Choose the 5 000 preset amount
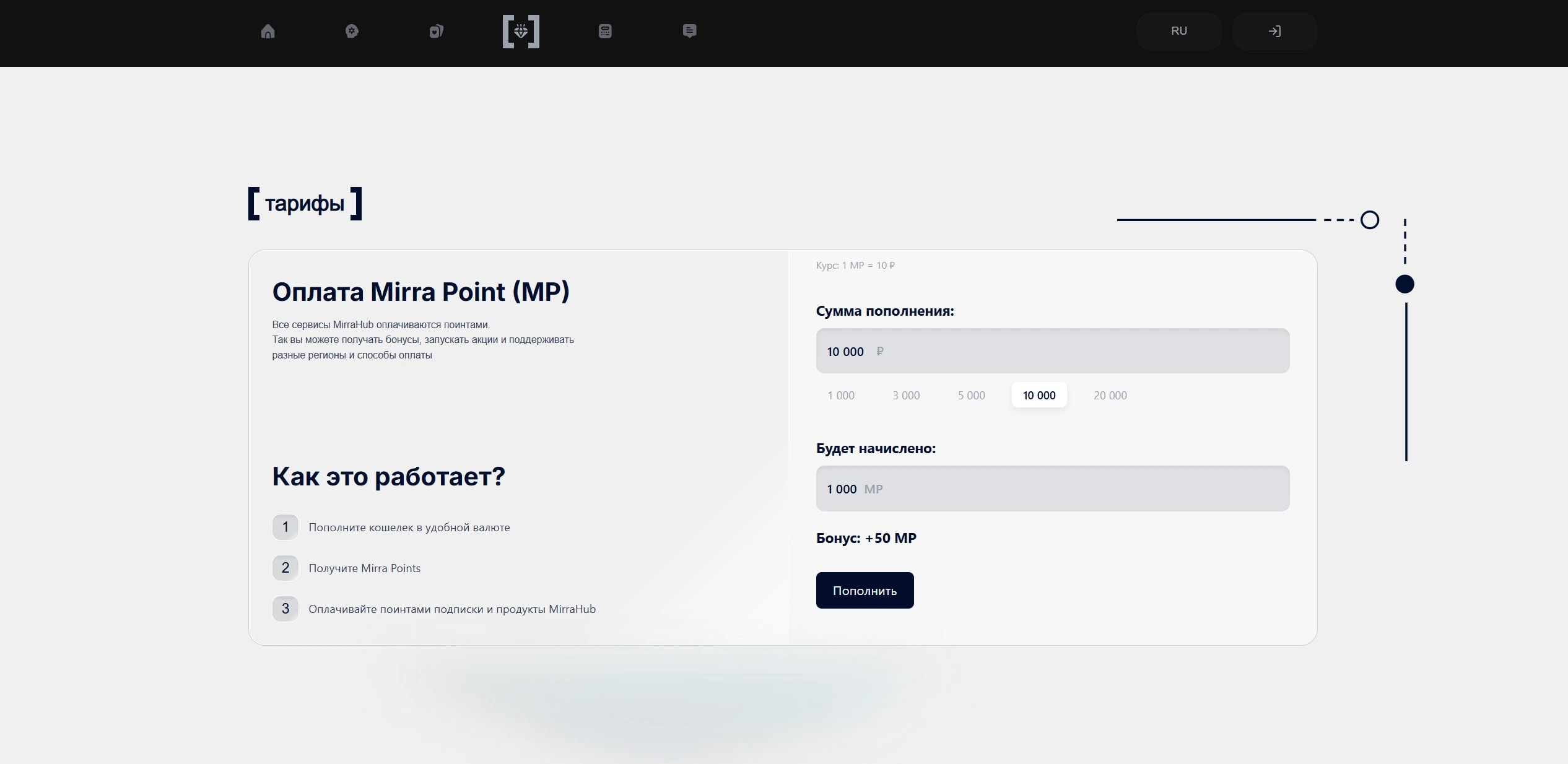1568x764 pixels. tap(972, 395)
